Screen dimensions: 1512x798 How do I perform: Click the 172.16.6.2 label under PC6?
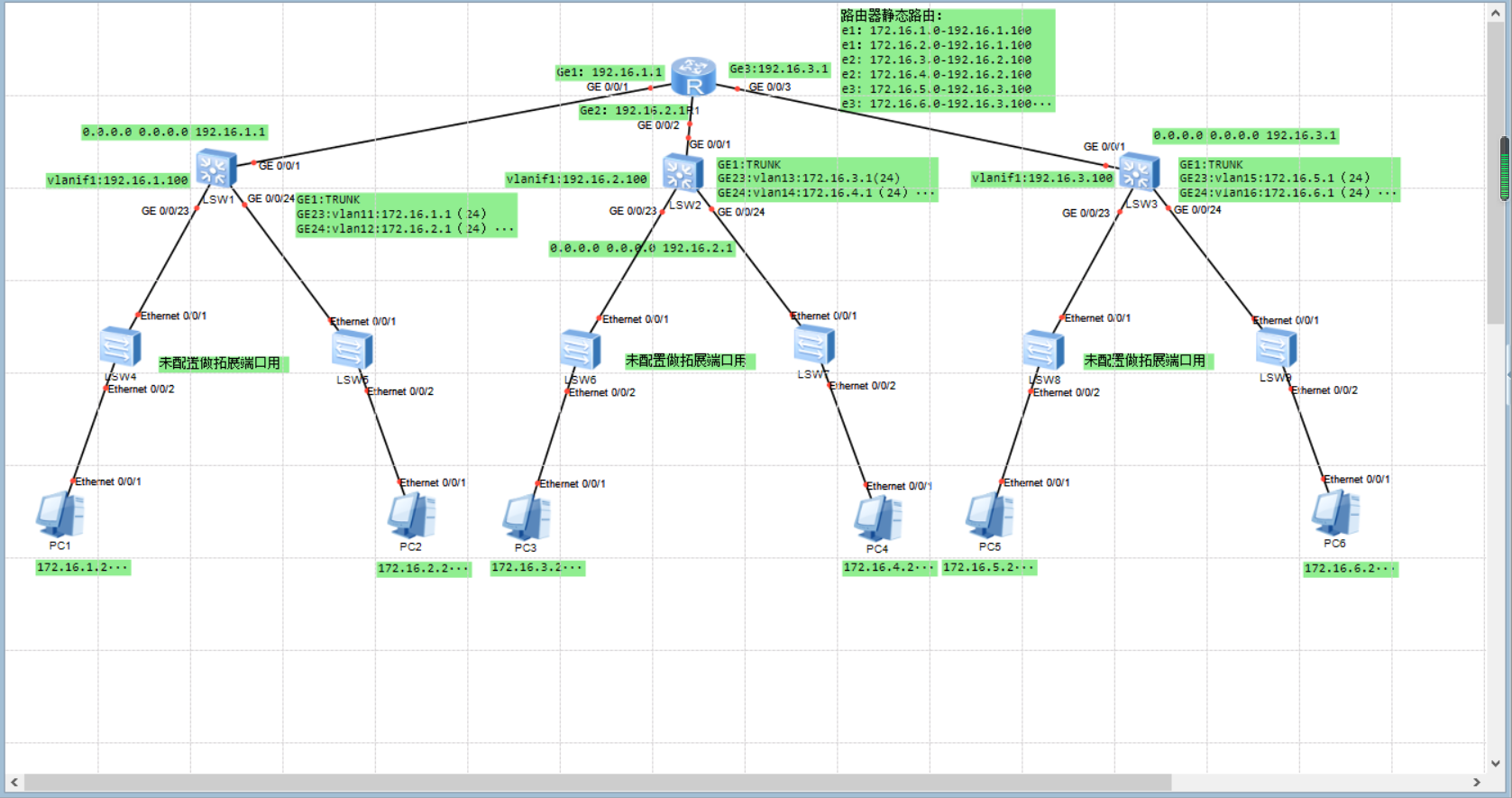click(1351, 569)
